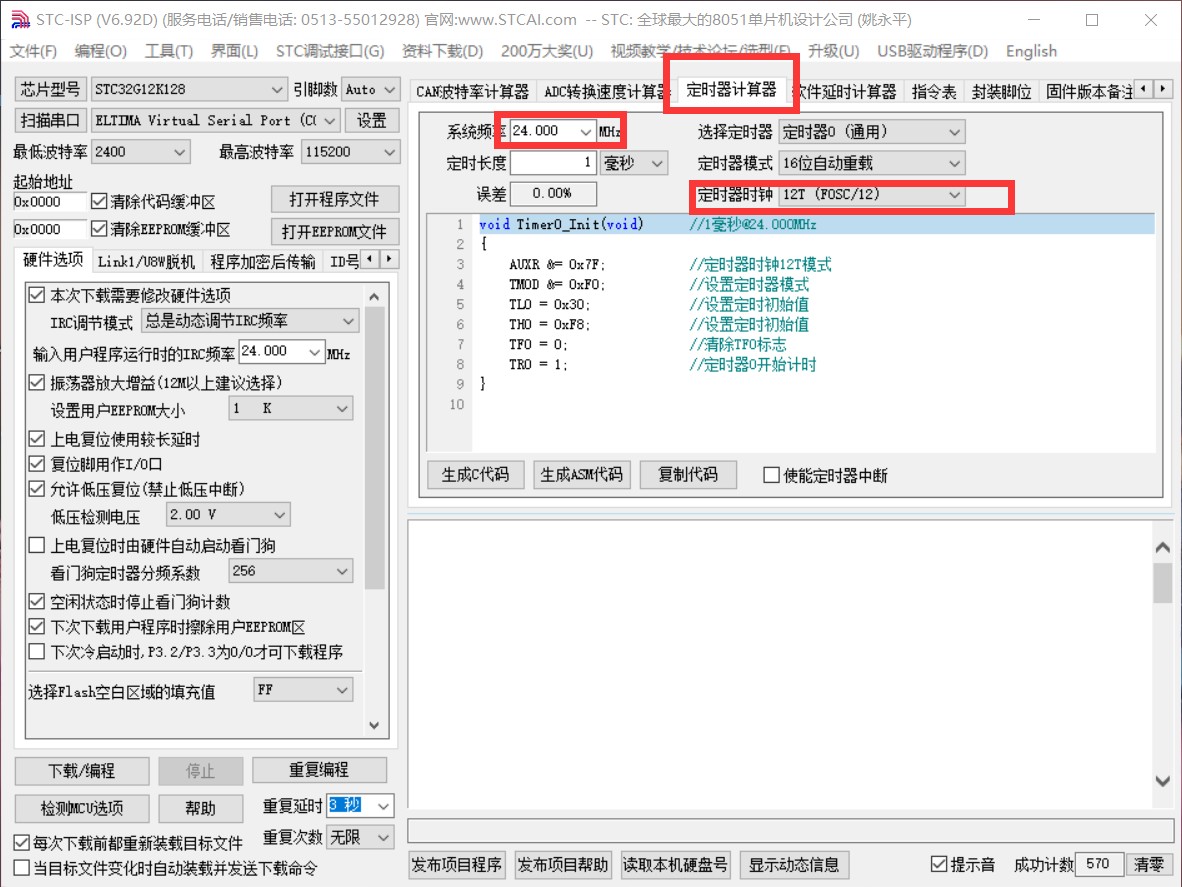Click the code start address 0x0000 field
The image size is (1182, 887).
point(50,201)
